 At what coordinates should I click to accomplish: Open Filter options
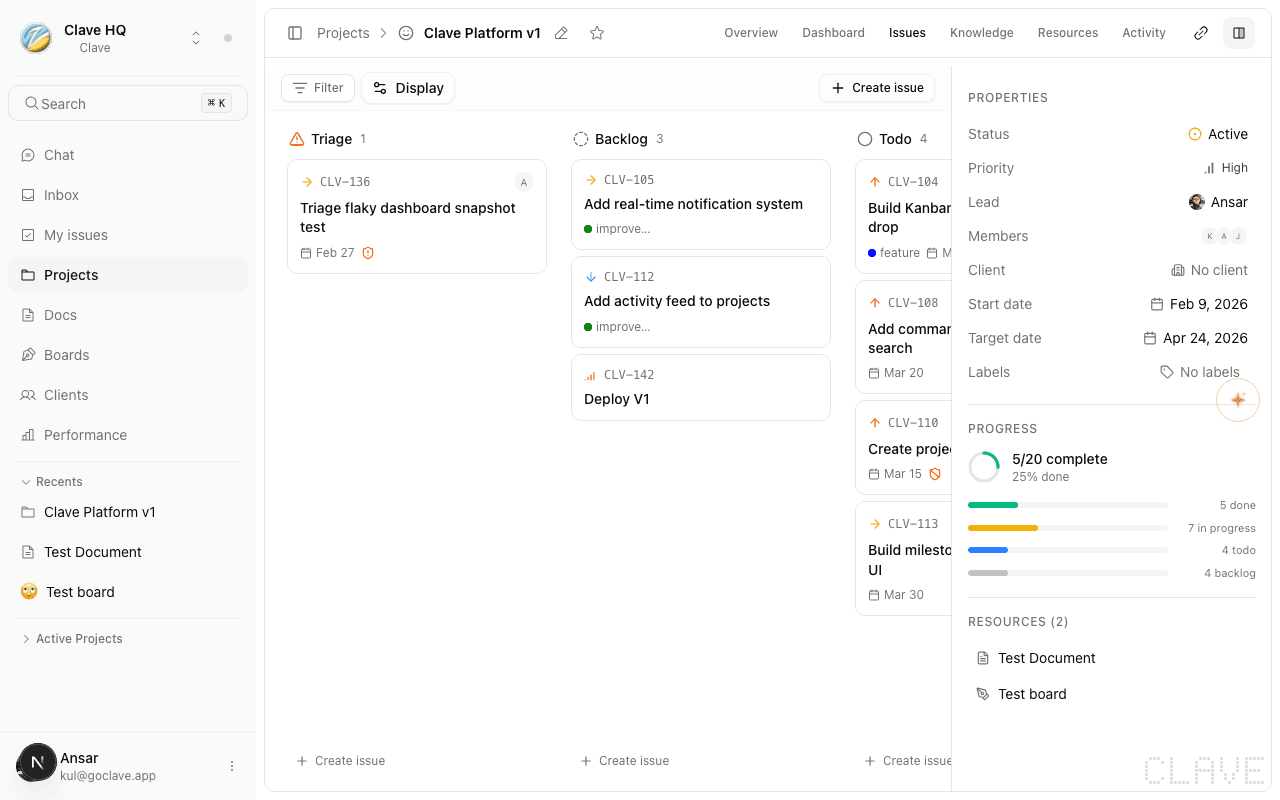(x=317, y=88)
